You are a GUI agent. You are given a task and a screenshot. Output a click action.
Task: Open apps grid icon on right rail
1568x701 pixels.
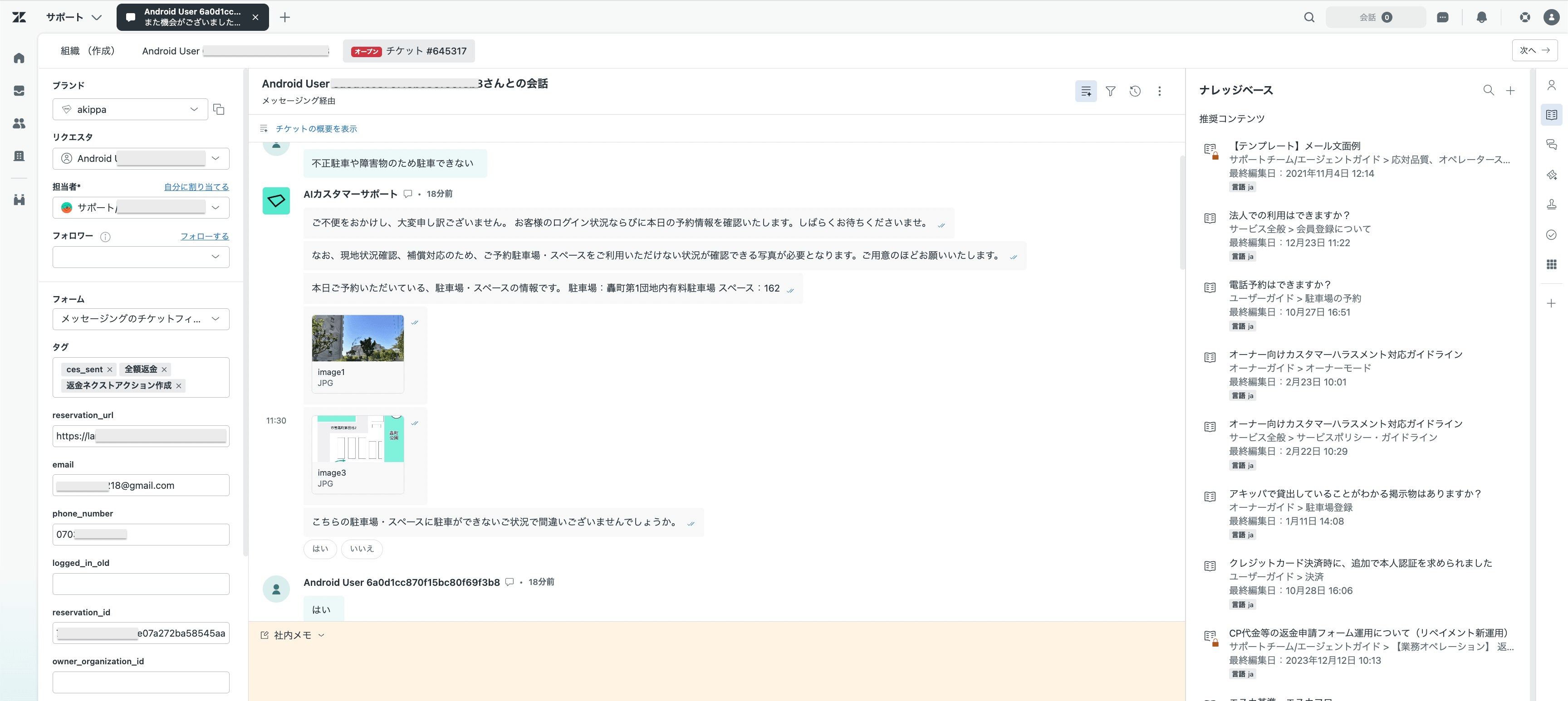pos(1551,264)
